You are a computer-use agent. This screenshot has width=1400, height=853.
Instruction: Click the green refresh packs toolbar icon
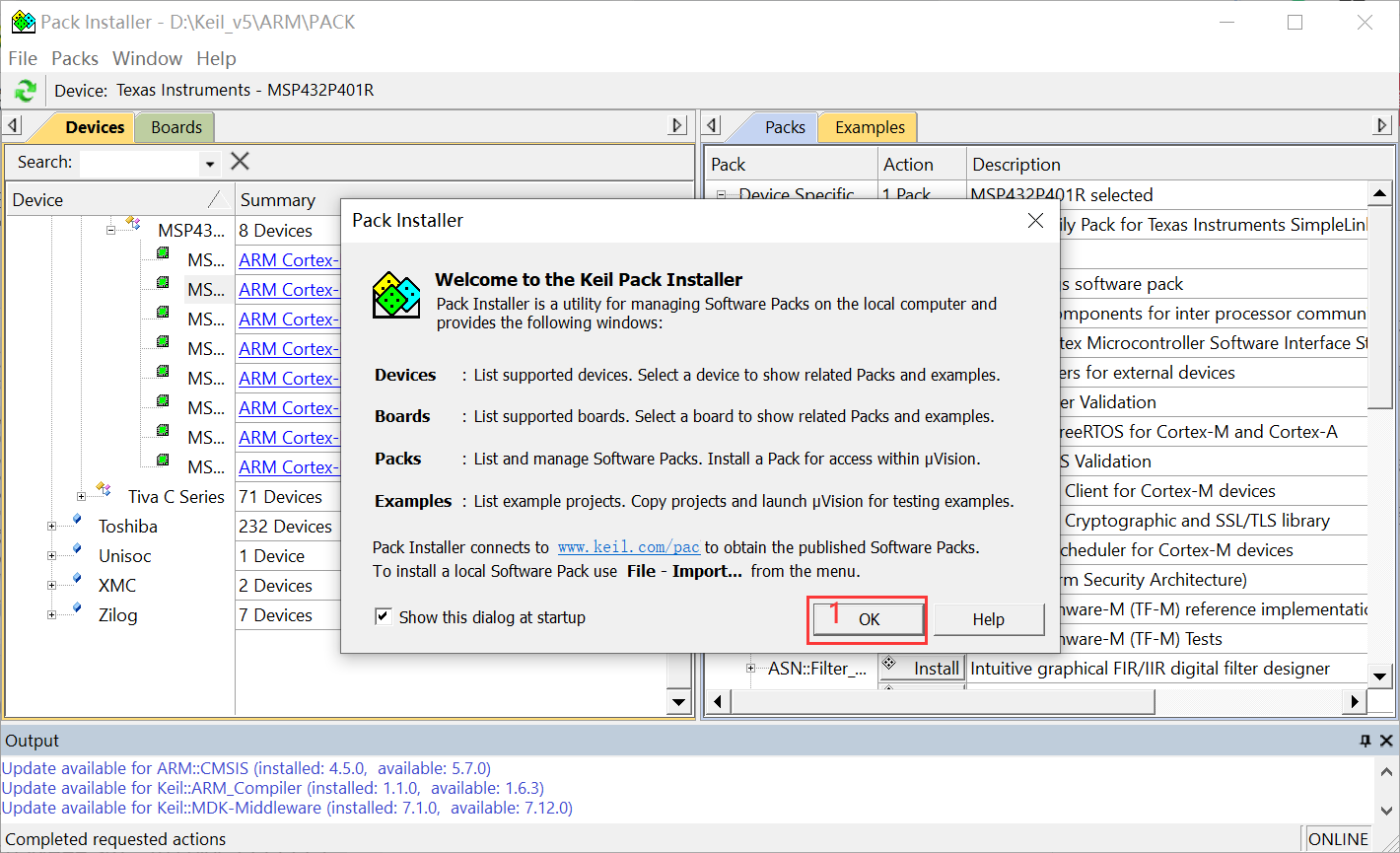tap(25, 91)
